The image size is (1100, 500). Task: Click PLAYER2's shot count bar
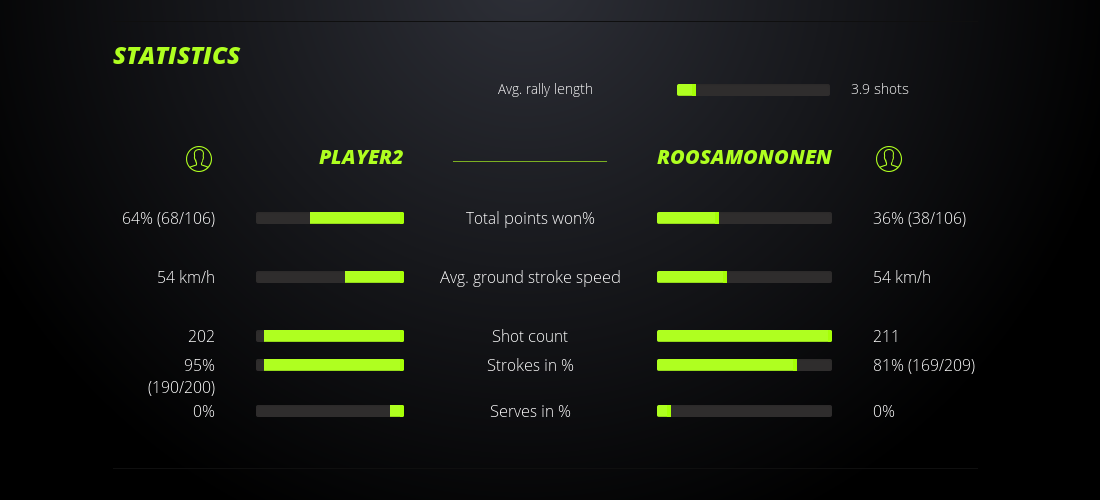pos(330,336)
